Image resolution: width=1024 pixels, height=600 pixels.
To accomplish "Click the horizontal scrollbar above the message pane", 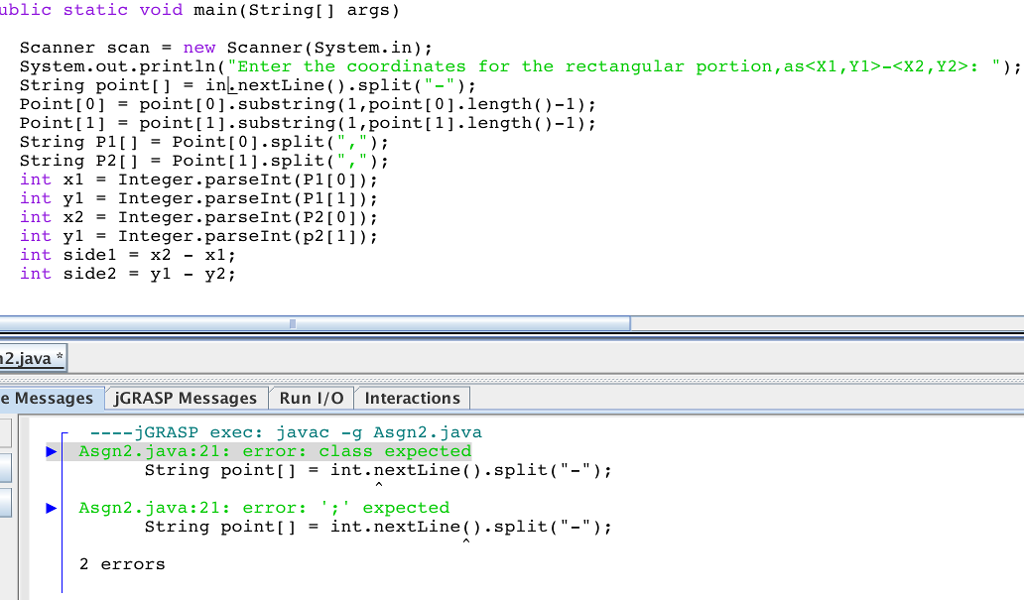I will 293,323.
